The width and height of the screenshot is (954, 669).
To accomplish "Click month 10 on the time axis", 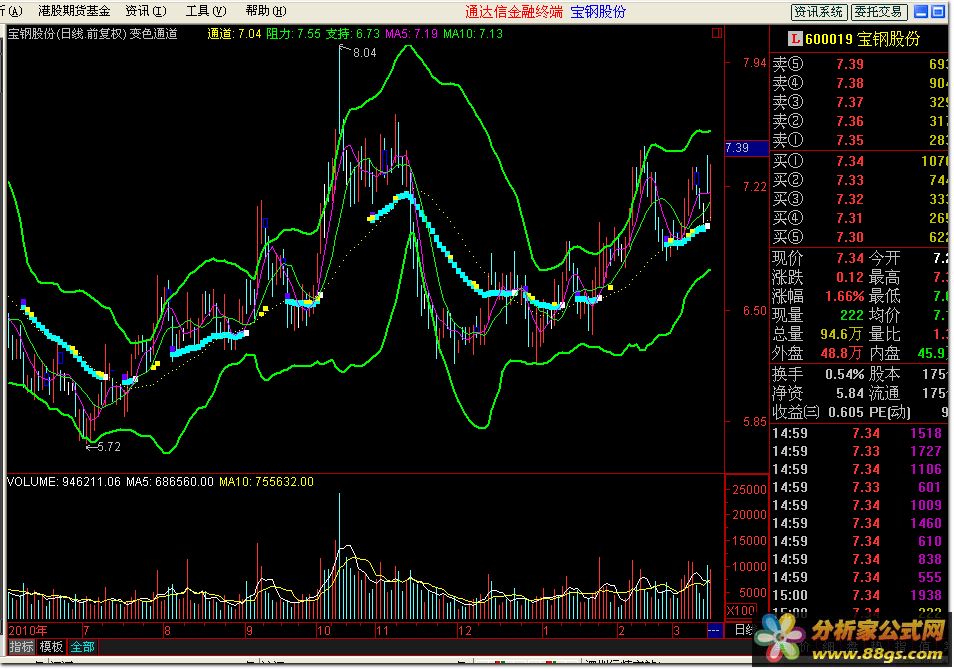I will click(x=323, y=631).
